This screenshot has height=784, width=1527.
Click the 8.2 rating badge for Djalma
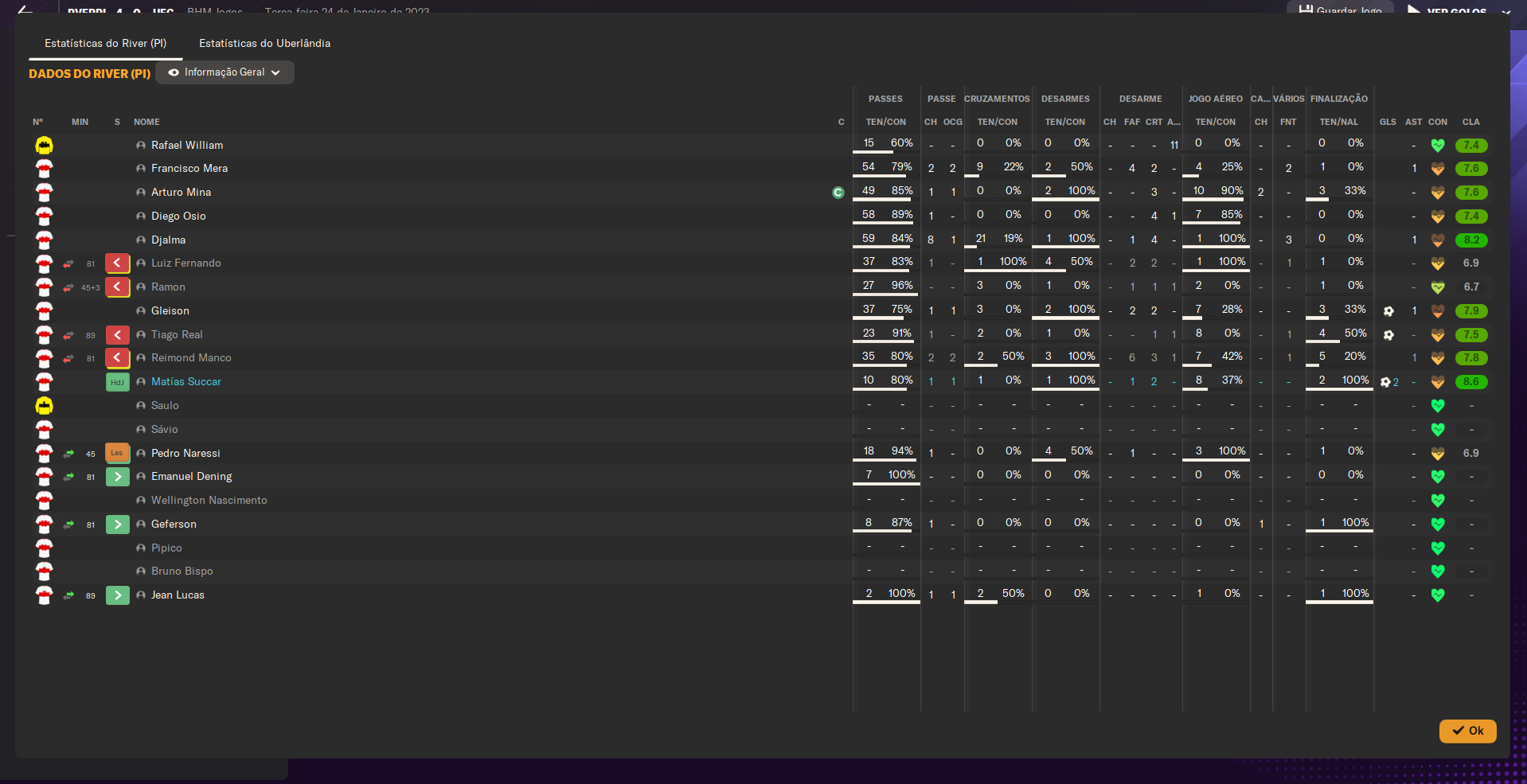click(x=1471, y=240)
